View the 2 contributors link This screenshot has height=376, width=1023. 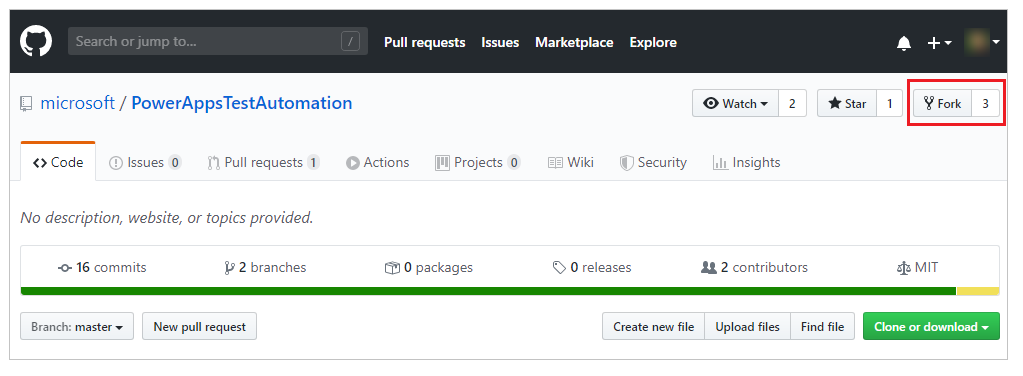(x=754, y=268)
